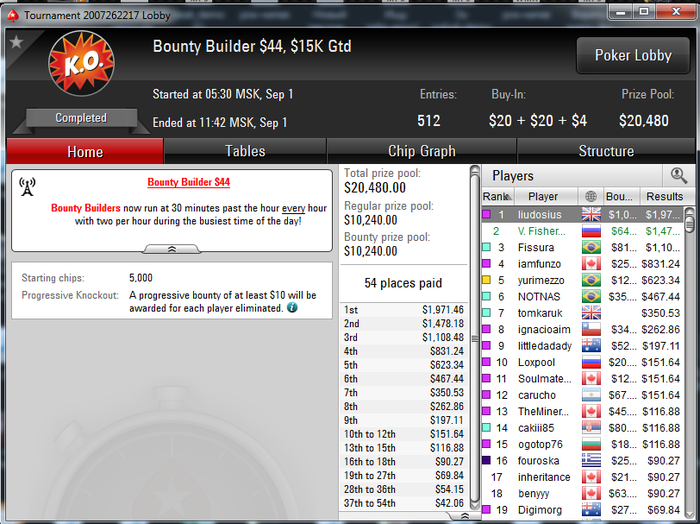Collapse the prize payouts list chevron
Screen dimensions: 700x524
click(x=465, y=516)
